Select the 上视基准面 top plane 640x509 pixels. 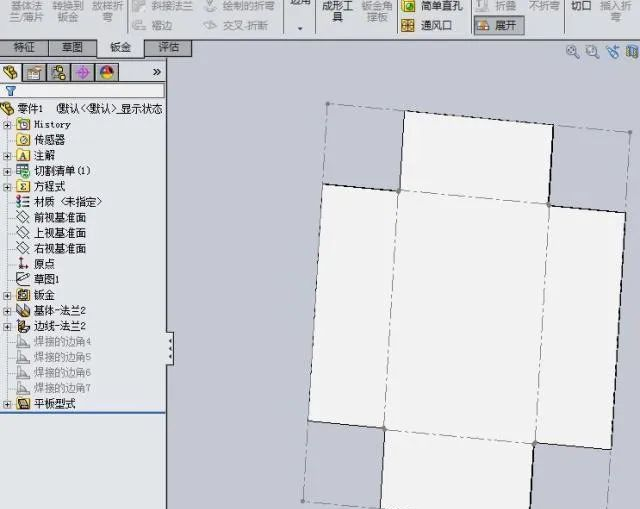click(60, 233)
